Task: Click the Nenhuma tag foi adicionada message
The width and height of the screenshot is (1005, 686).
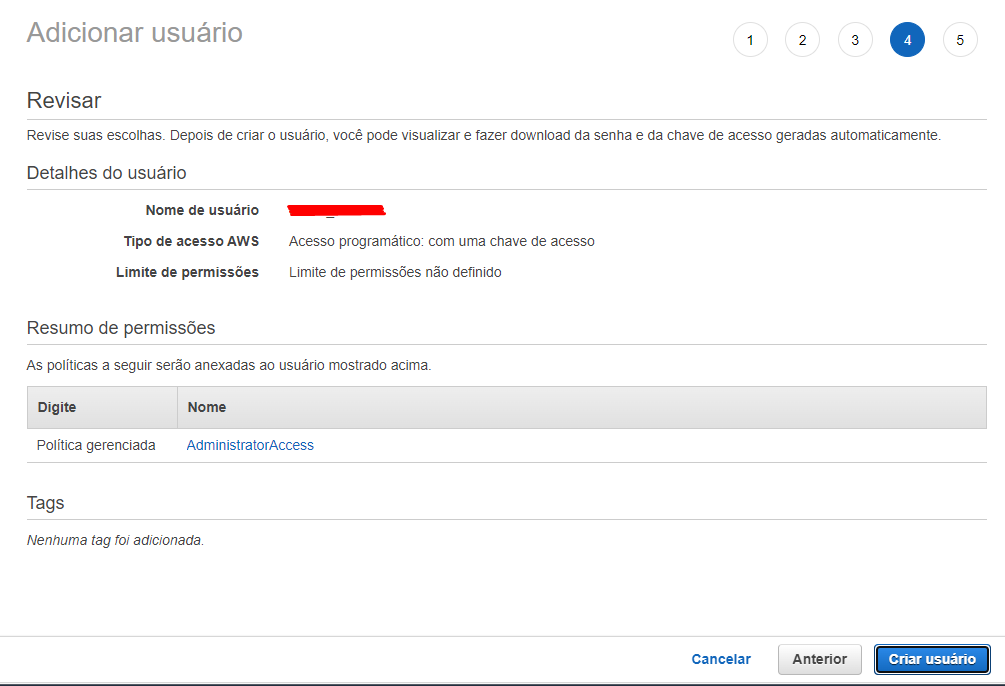Action: pyautogui.click(x=115, y=540)
